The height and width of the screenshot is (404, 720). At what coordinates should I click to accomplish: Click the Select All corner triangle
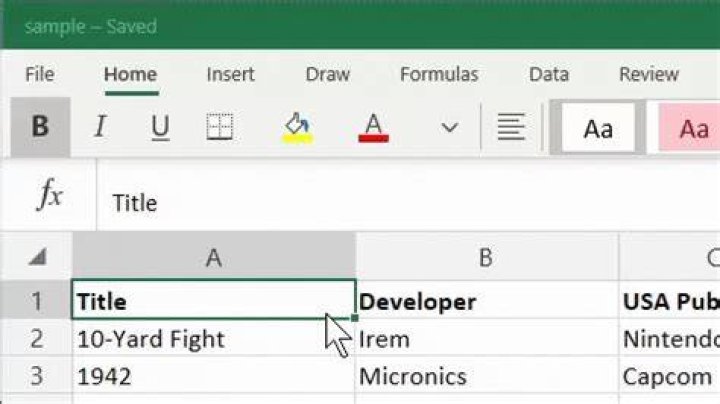(x=37, y=257)
